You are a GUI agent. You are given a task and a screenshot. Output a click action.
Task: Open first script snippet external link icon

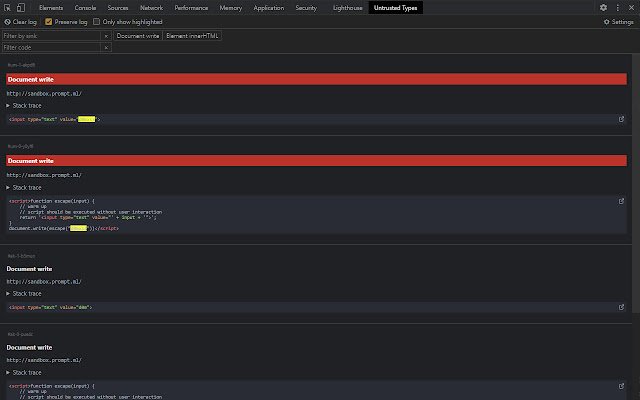(621, 201)
